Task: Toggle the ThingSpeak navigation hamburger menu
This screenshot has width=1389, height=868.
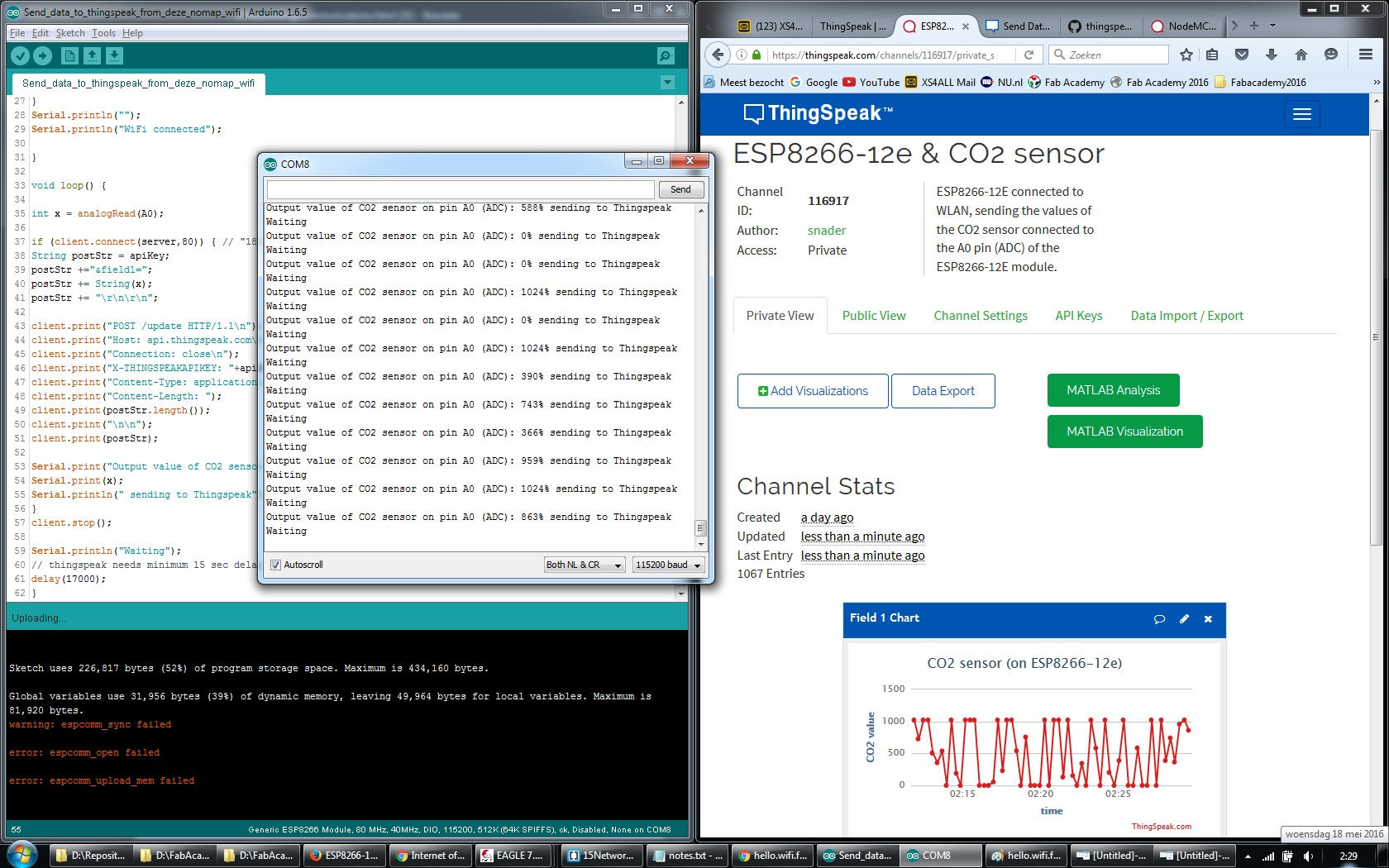Action: click(x=1302, y=114)
